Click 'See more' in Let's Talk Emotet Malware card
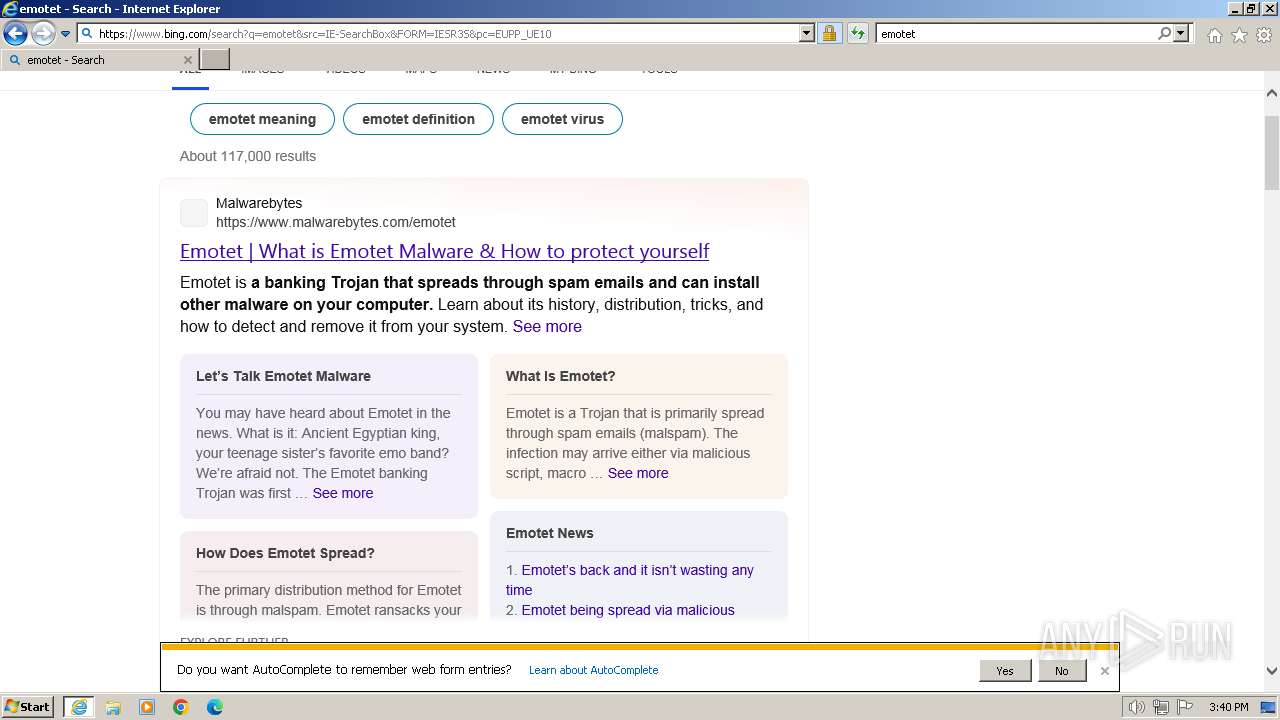Screen dimensions: 1280x720 [343, 493]
